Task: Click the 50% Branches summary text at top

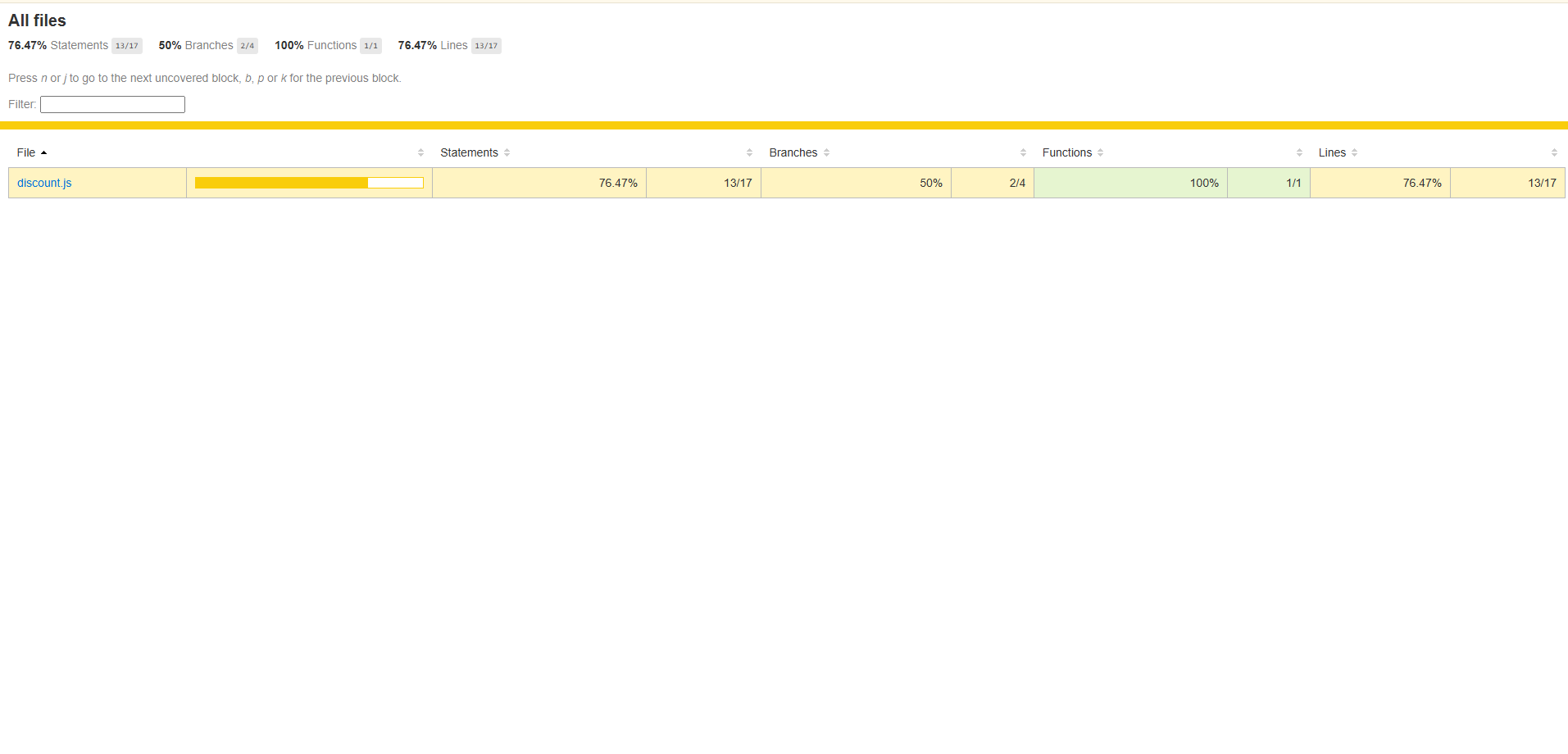Action: pyautogui.click(x=196, y=45)
